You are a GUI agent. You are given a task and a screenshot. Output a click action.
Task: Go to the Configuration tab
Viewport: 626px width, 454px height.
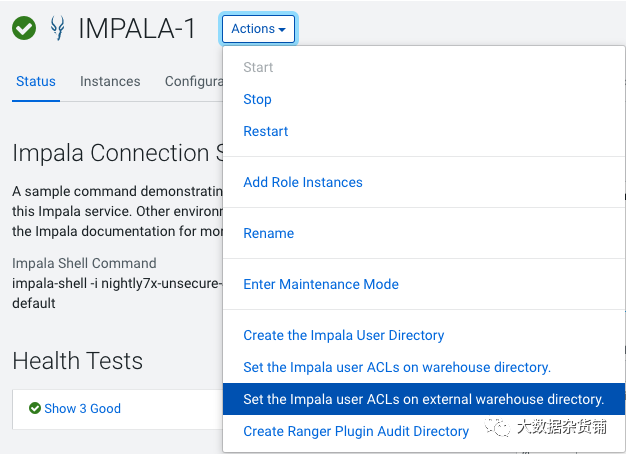(x=194, y=81)
